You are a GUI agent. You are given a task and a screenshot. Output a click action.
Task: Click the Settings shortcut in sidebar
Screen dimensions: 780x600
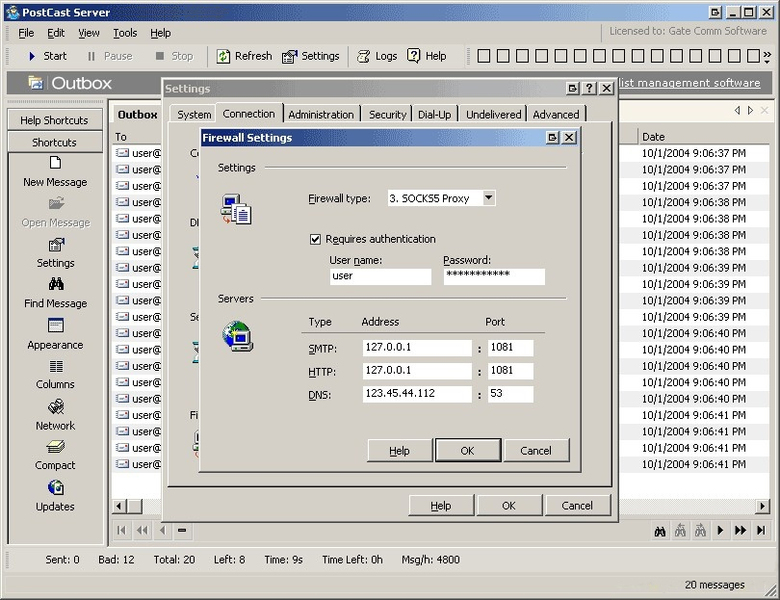click(55, 253)
